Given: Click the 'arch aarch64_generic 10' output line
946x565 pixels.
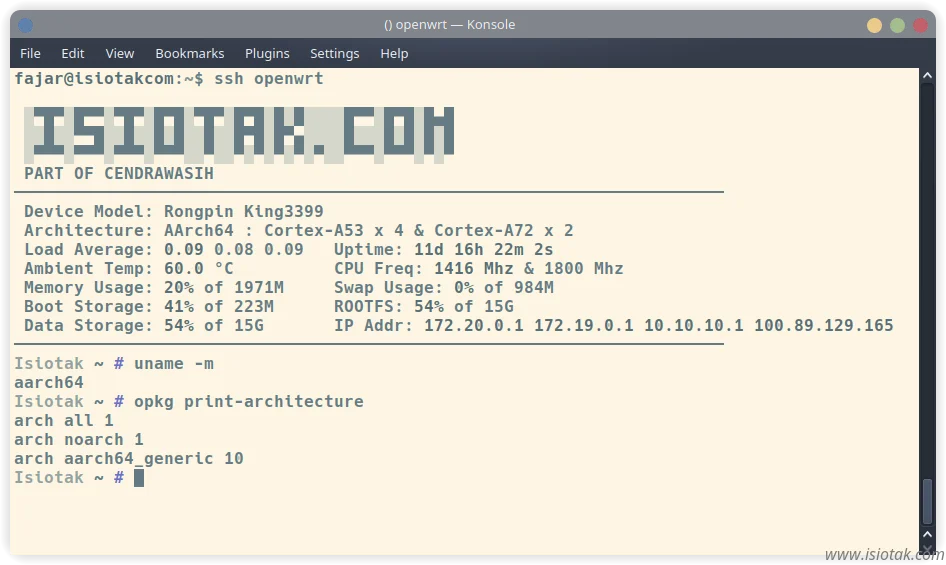Looking at the screenshot, I should (129, 459).
